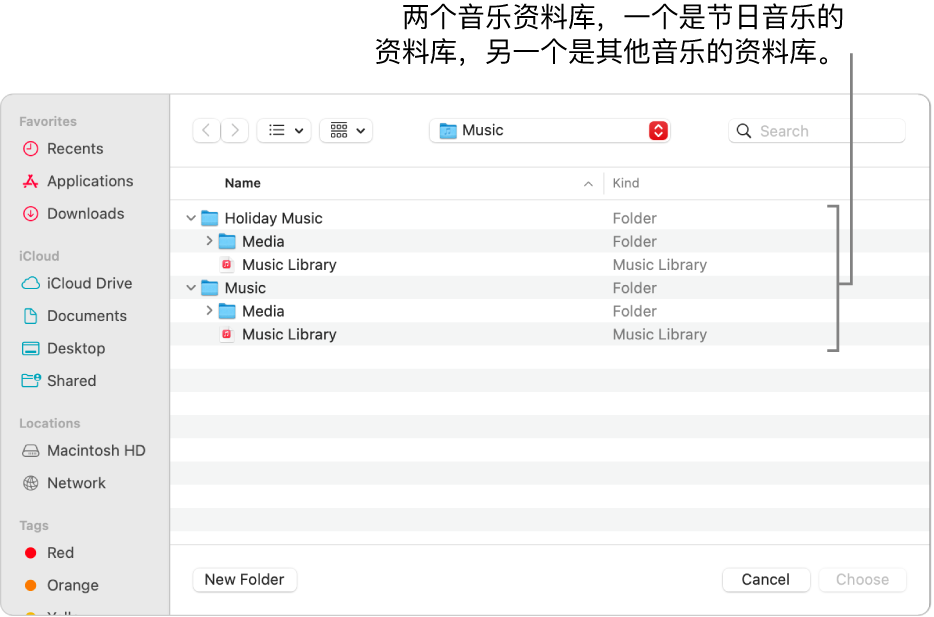
Task: Sort files by the Kind column header
Action: coord(625,183)
